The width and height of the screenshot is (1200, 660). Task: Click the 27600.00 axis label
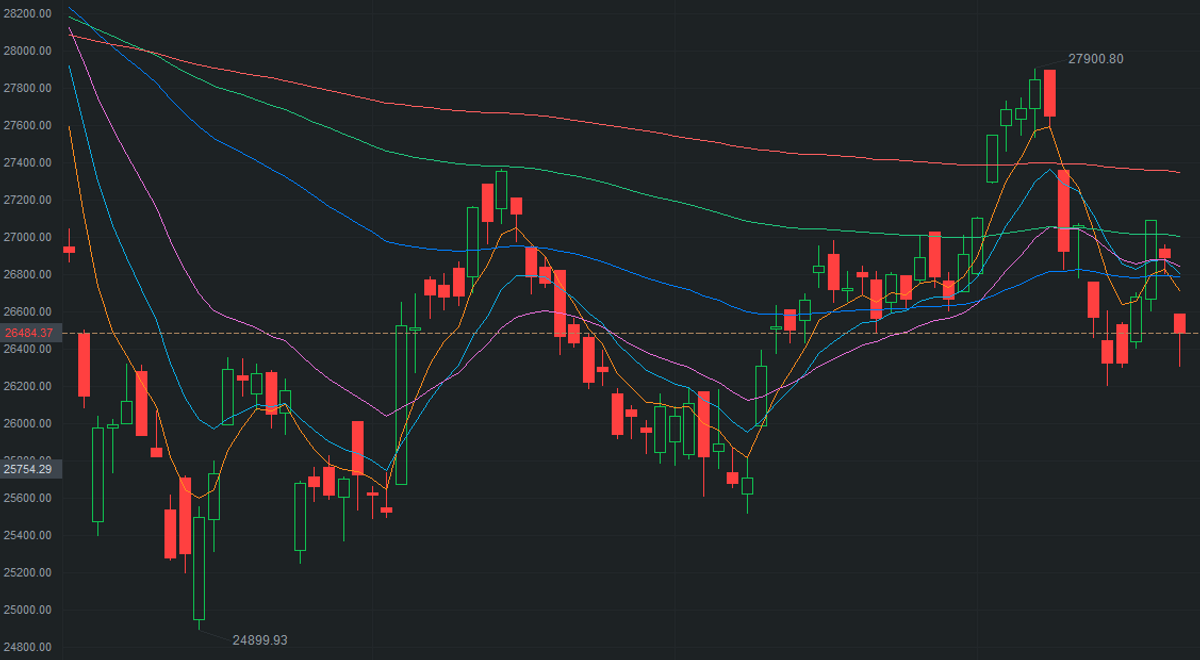point(27,126)
